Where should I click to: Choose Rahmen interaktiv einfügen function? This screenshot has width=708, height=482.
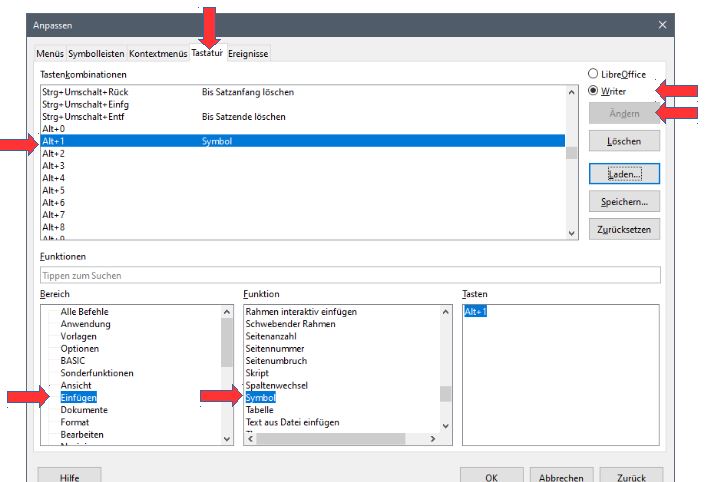301,312
